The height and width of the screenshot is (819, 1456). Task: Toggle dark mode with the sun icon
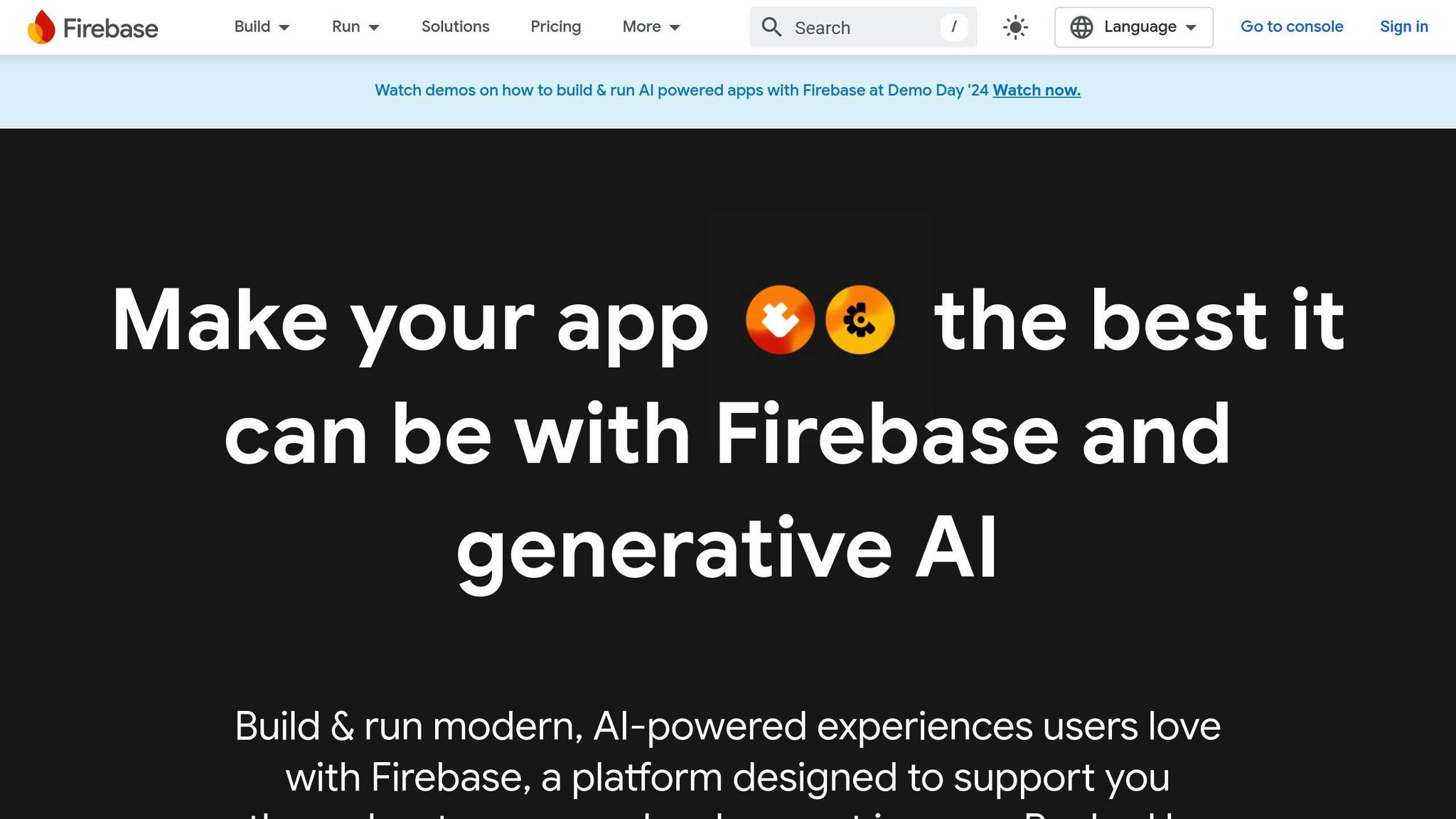point(1015,27)
